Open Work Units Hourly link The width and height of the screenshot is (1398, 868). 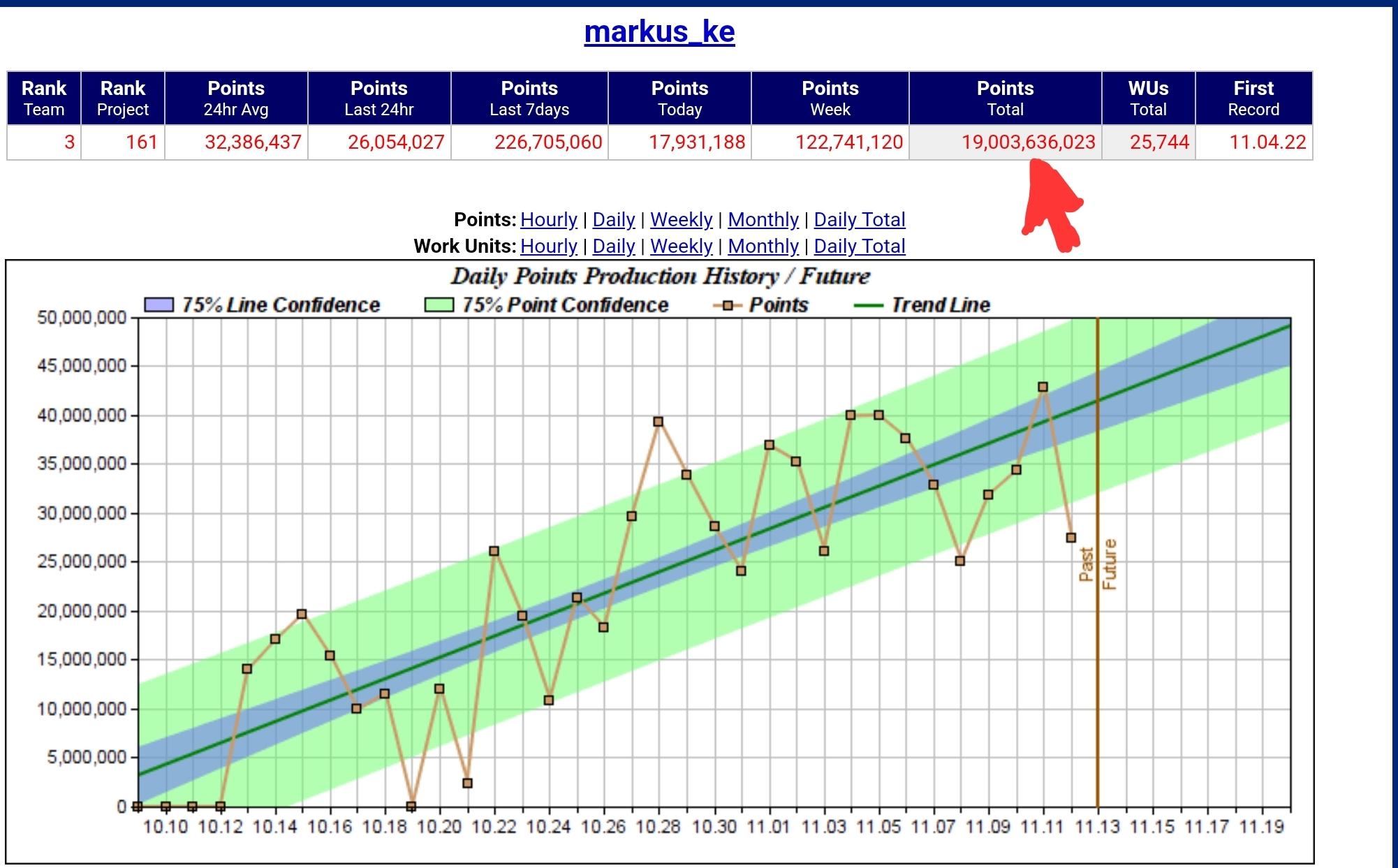(548, 246)
